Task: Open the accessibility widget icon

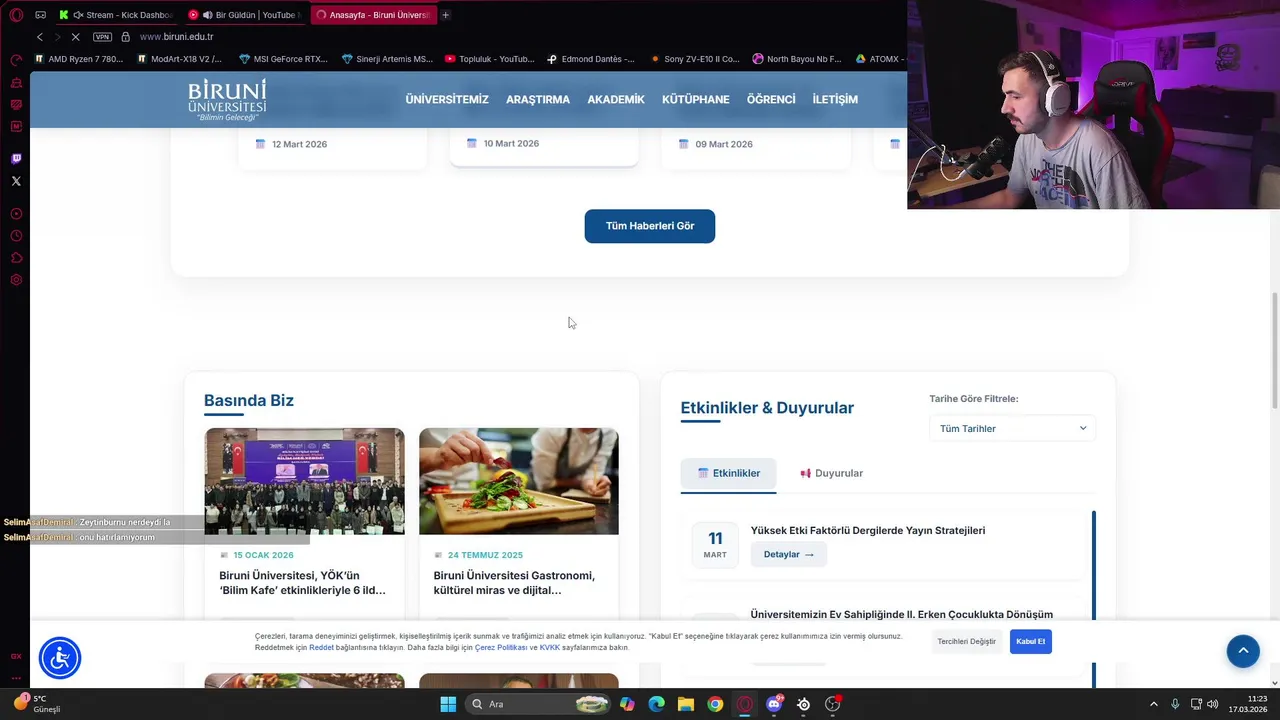Action: tap(60, 657)
